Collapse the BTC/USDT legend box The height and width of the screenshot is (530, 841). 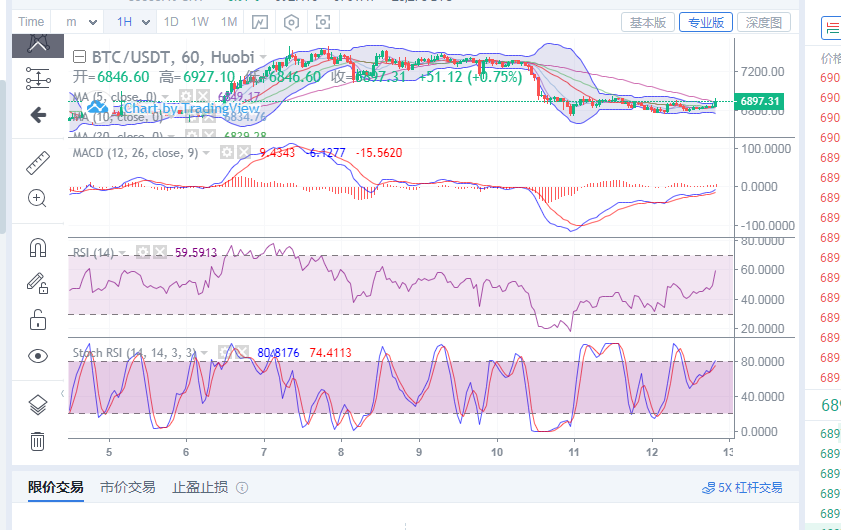79,57
